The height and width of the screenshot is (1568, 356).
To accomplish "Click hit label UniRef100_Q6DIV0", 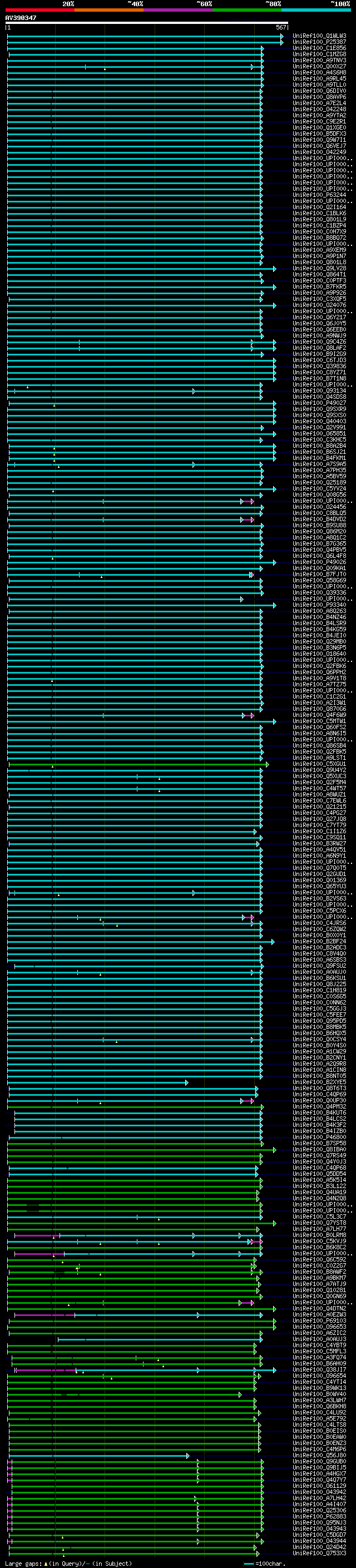I will tap(319, 91).
